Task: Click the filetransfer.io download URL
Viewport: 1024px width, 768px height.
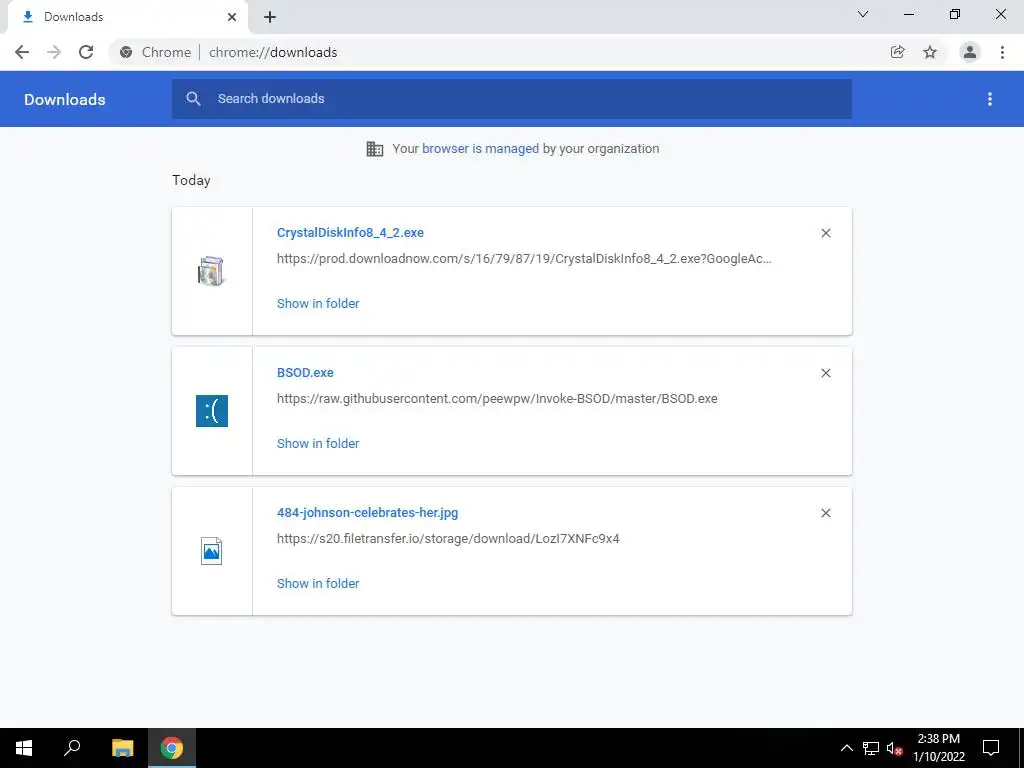Action: [x=448, y=539]
